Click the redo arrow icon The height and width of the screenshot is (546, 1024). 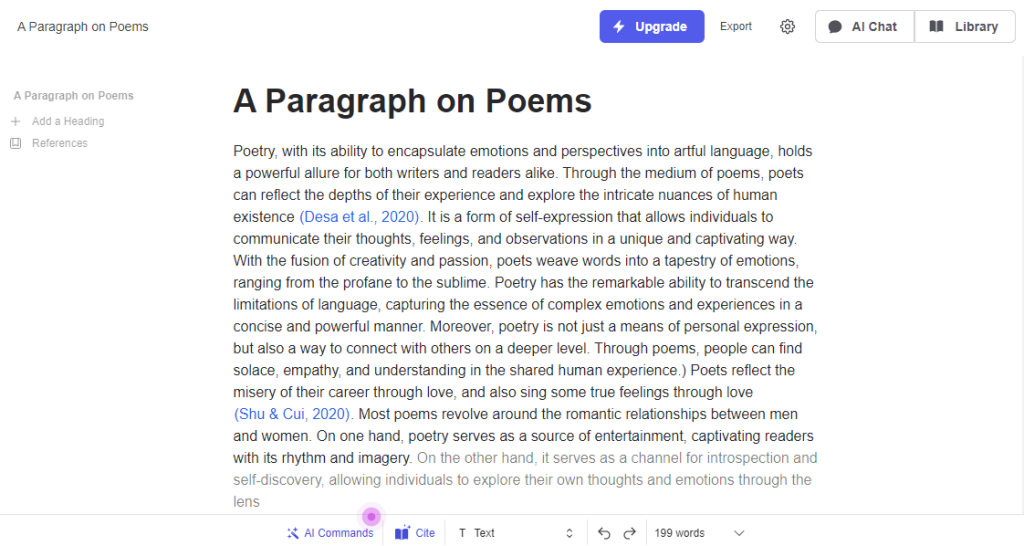click(629, 533)
